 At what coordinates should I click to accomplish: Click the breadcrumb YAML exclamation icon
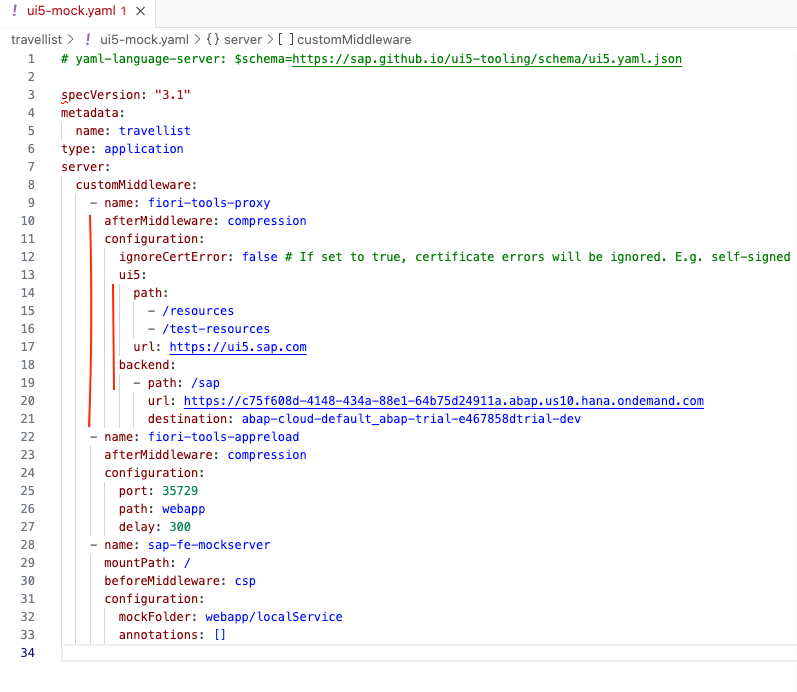[x=88, y=40]
